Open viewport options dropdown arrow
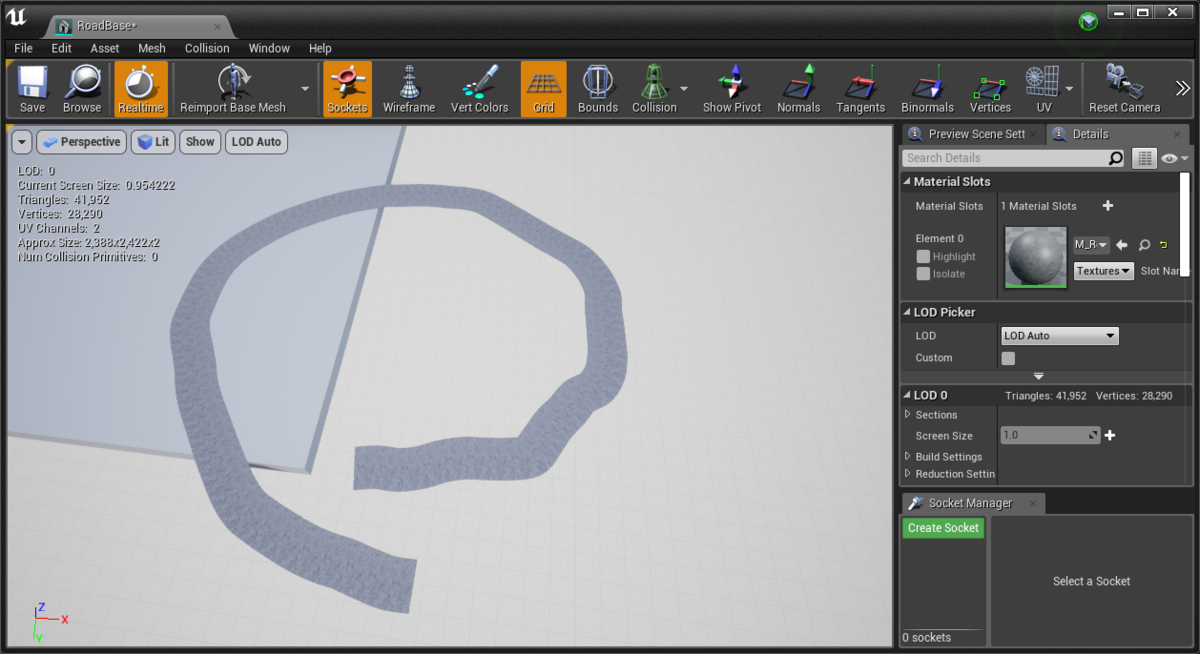 click(x=22, y=142)
